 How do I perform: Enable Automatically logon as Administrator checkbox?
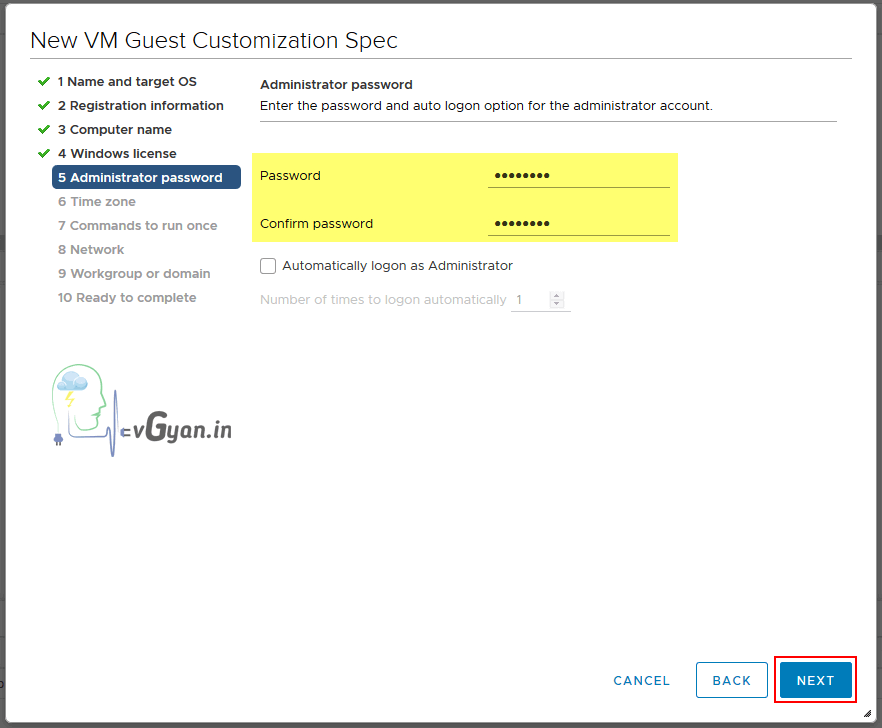268,266
